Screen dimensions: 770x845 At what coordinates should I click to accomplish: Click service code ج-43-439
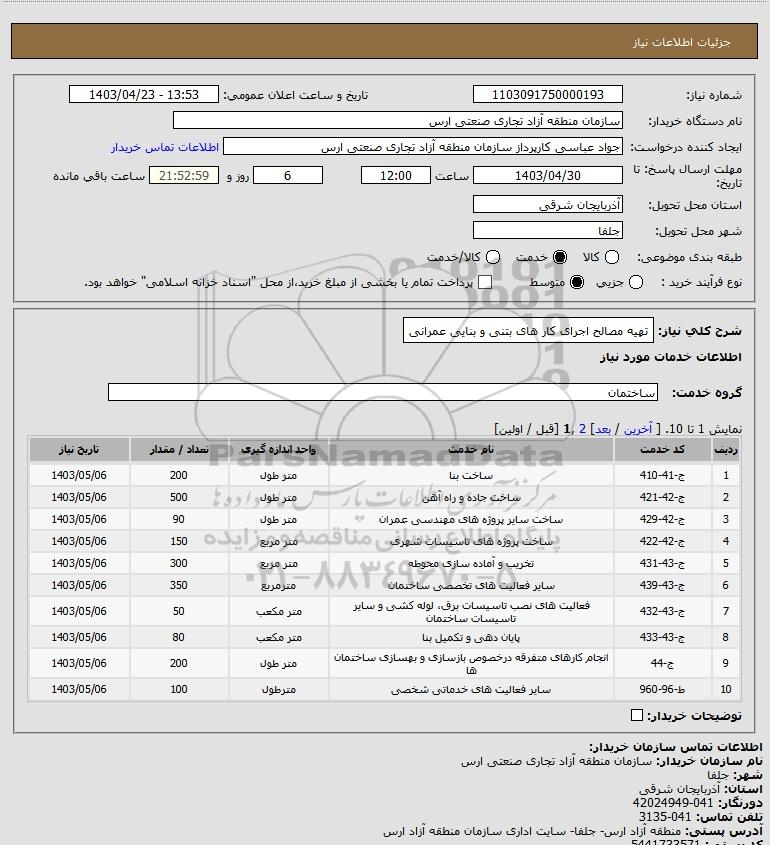tap(662, 585)
